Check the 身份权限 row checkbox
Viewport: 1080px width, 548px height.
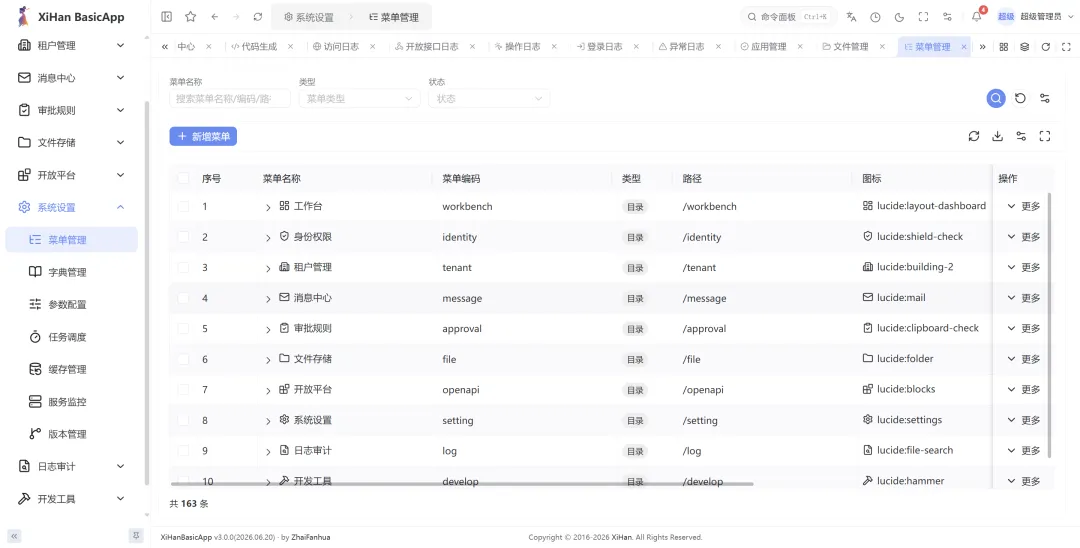click(183, 237)
